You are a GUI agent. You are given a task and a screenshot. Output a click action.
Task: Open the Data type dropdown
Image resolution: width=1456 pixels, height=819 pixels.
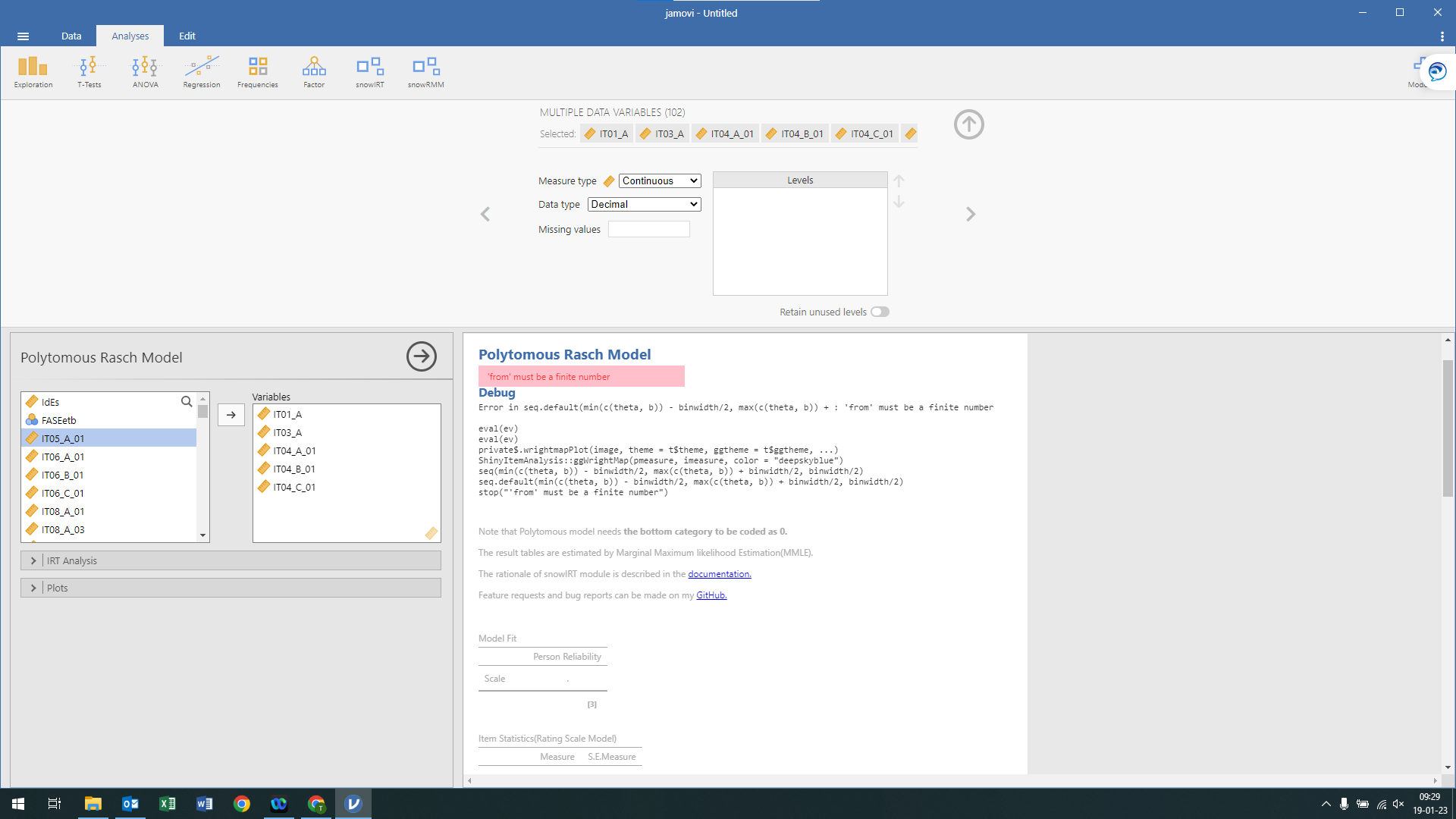coord(643,204)
